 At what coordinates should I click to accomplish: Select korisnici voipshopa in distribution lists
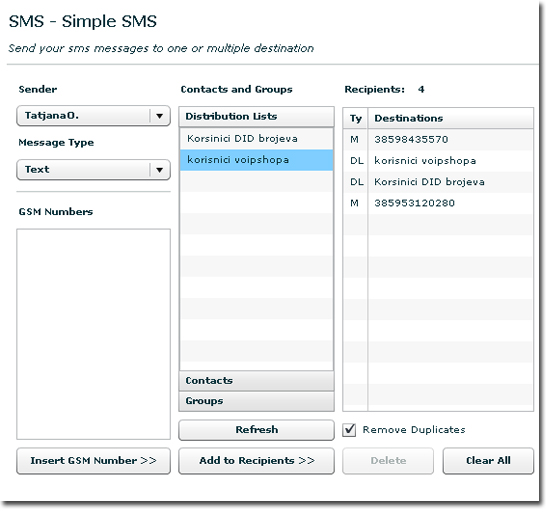coord(257,160)
